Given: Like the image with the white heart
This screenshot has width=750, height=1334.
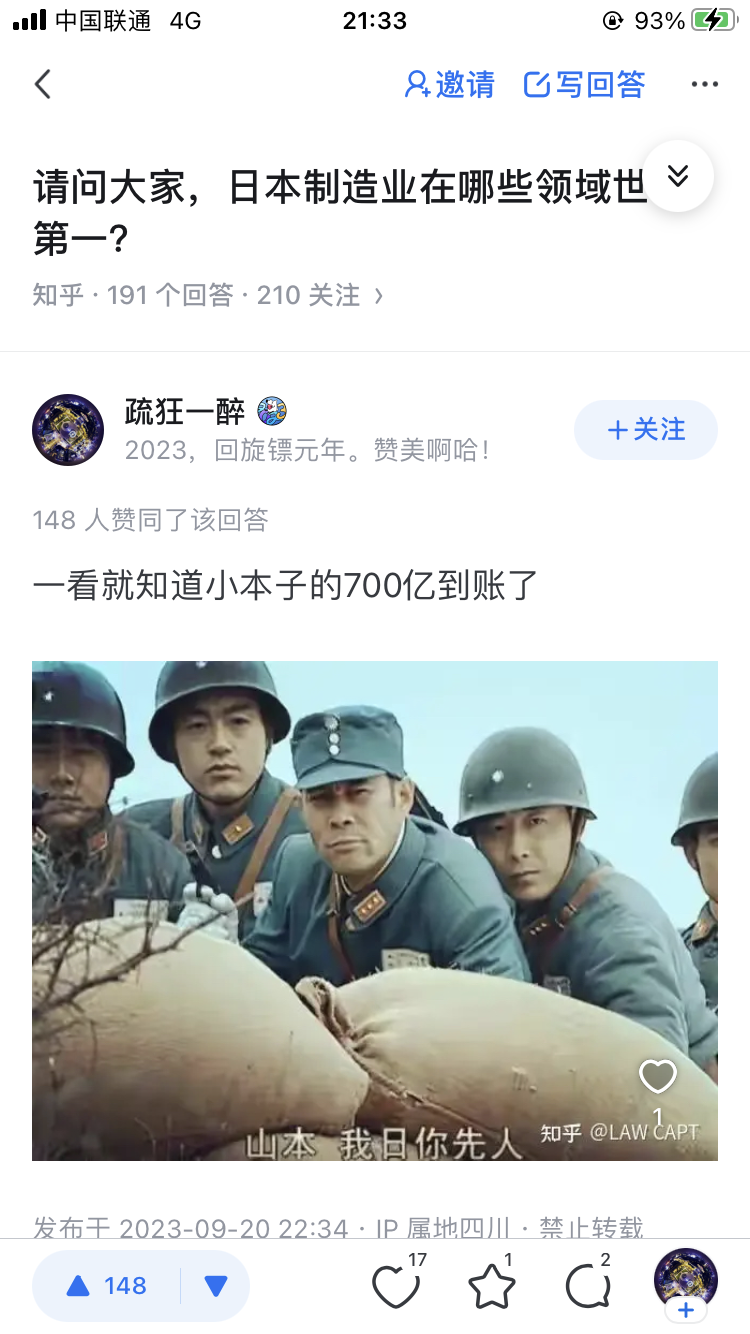Looking at the screenshot, I should pos(658,1077).
